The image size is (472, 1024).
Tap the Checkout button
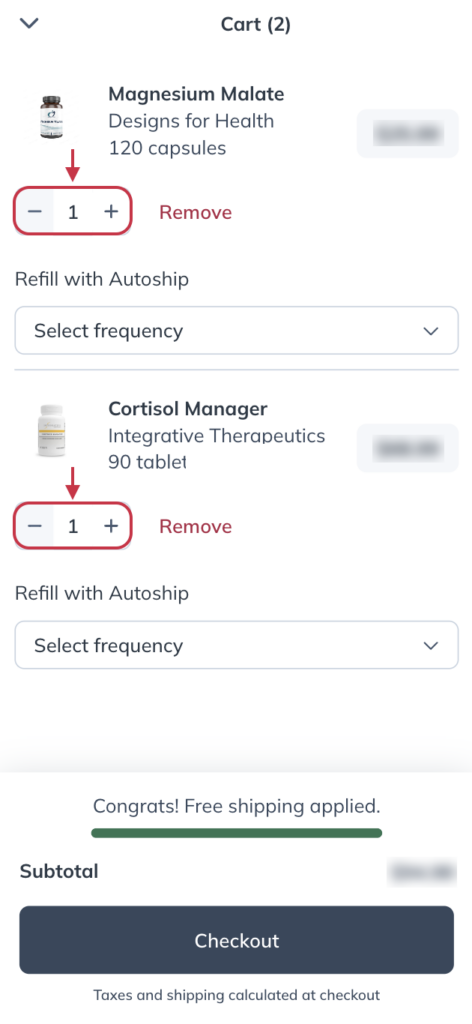236,940
